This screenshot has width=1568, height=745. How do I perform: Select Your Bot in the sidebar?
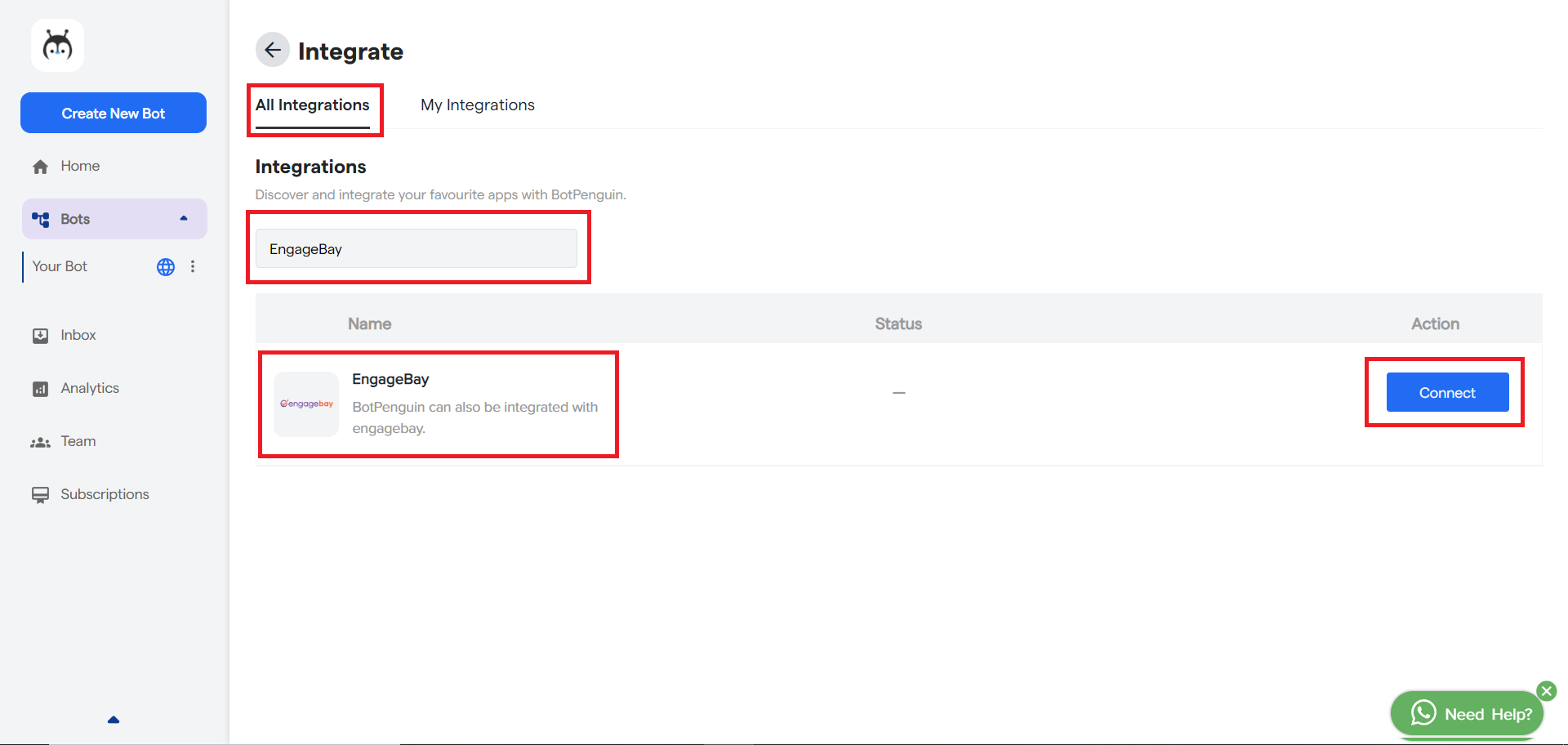(60, 267)
